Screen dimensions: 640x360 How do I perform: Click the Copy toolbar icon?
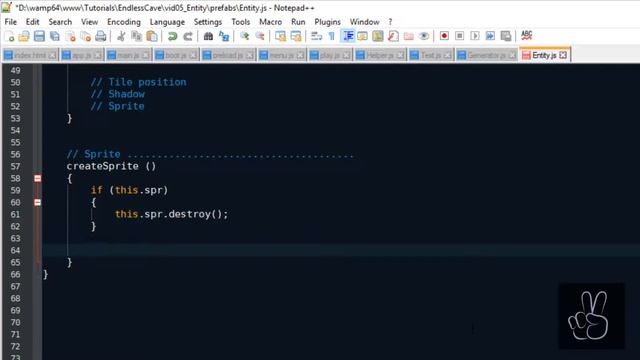coord(136,36)
